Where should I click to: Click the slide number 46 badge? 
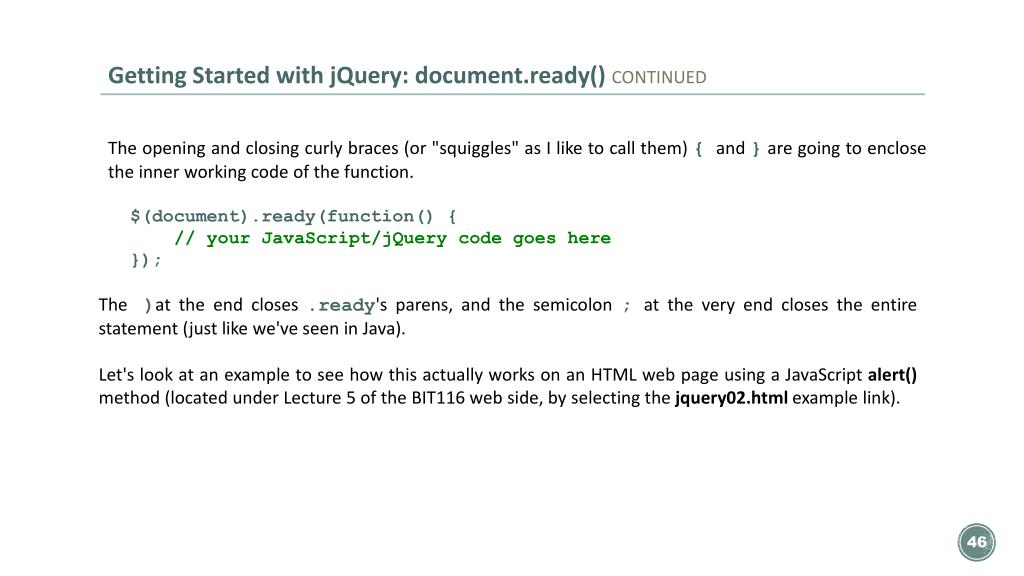click(x=976, y=543)
